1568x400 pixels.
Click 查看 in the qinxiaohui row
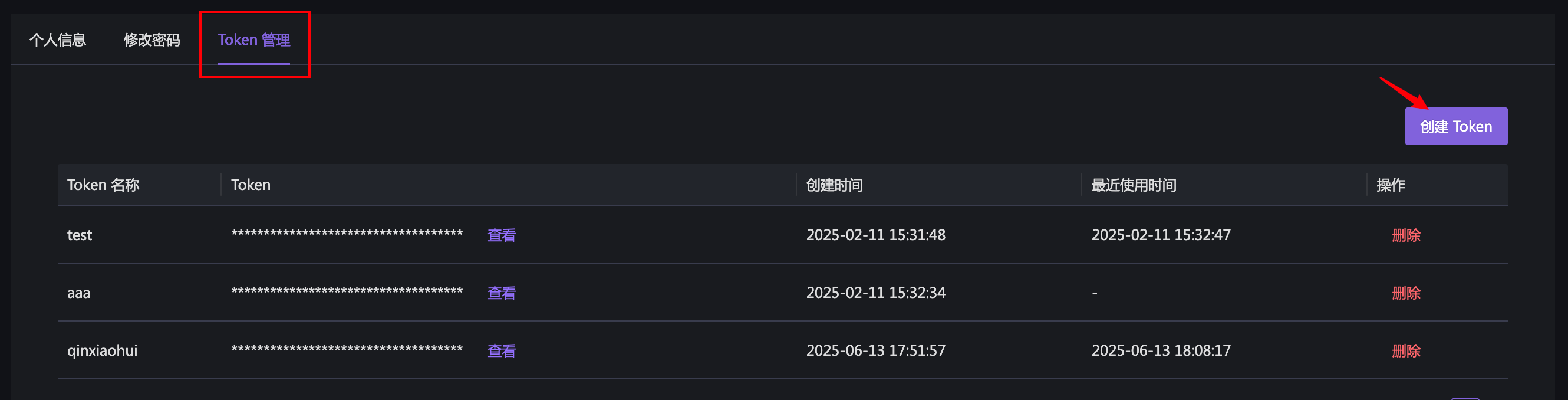pyautogui.click(x=501, y=350)
